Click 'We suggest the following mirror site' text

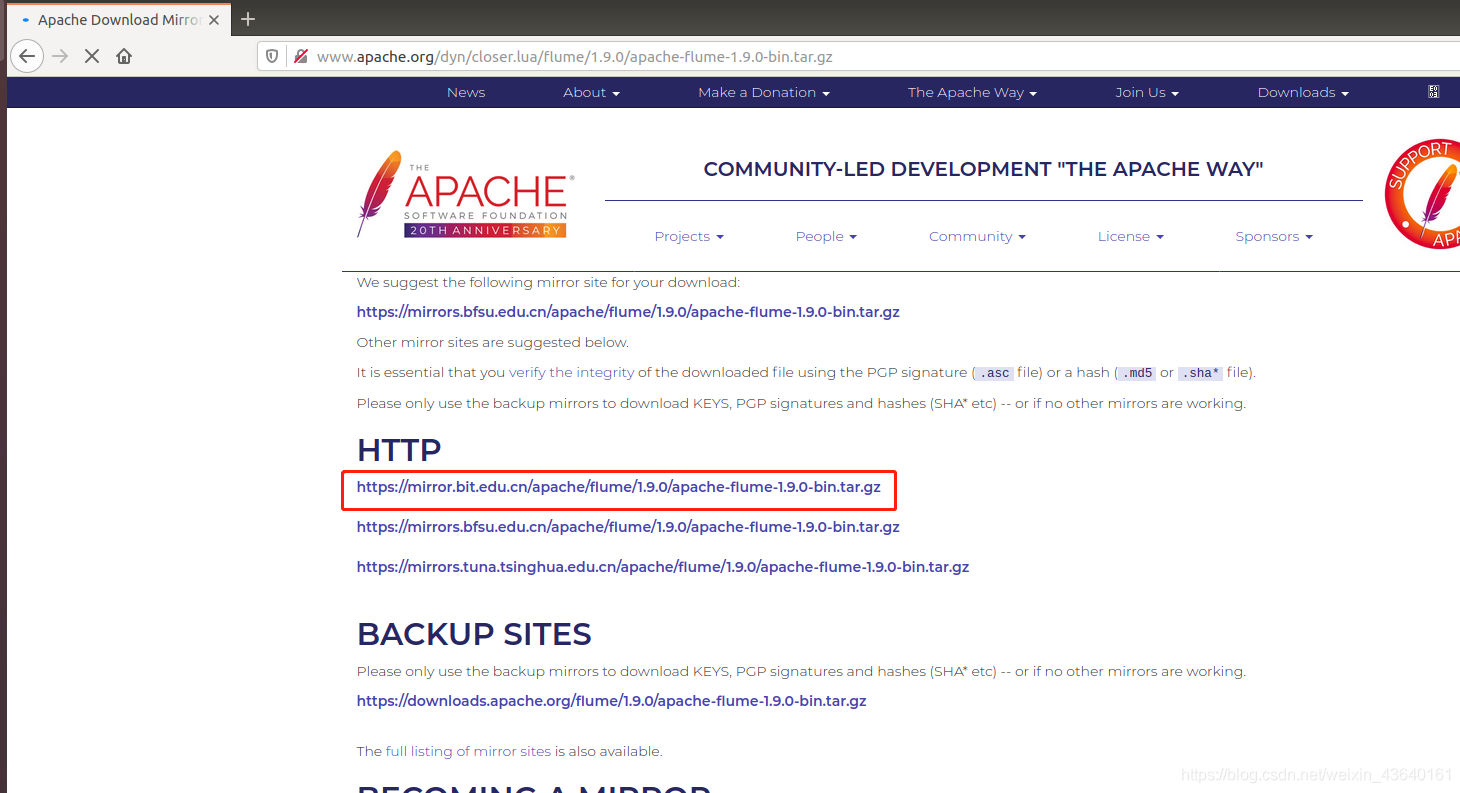pyautogui.click(x=548, y=282)
